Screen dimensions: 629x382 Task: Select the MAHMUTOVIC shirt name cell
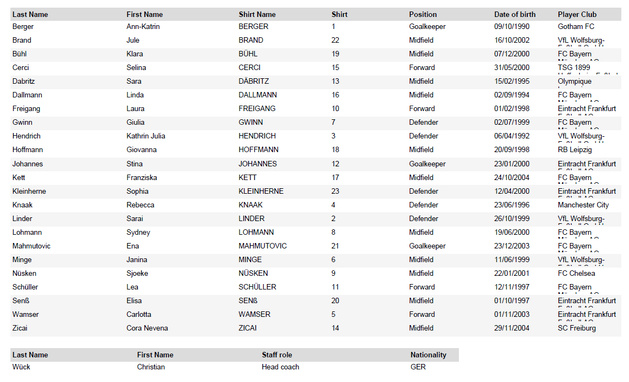263,246
